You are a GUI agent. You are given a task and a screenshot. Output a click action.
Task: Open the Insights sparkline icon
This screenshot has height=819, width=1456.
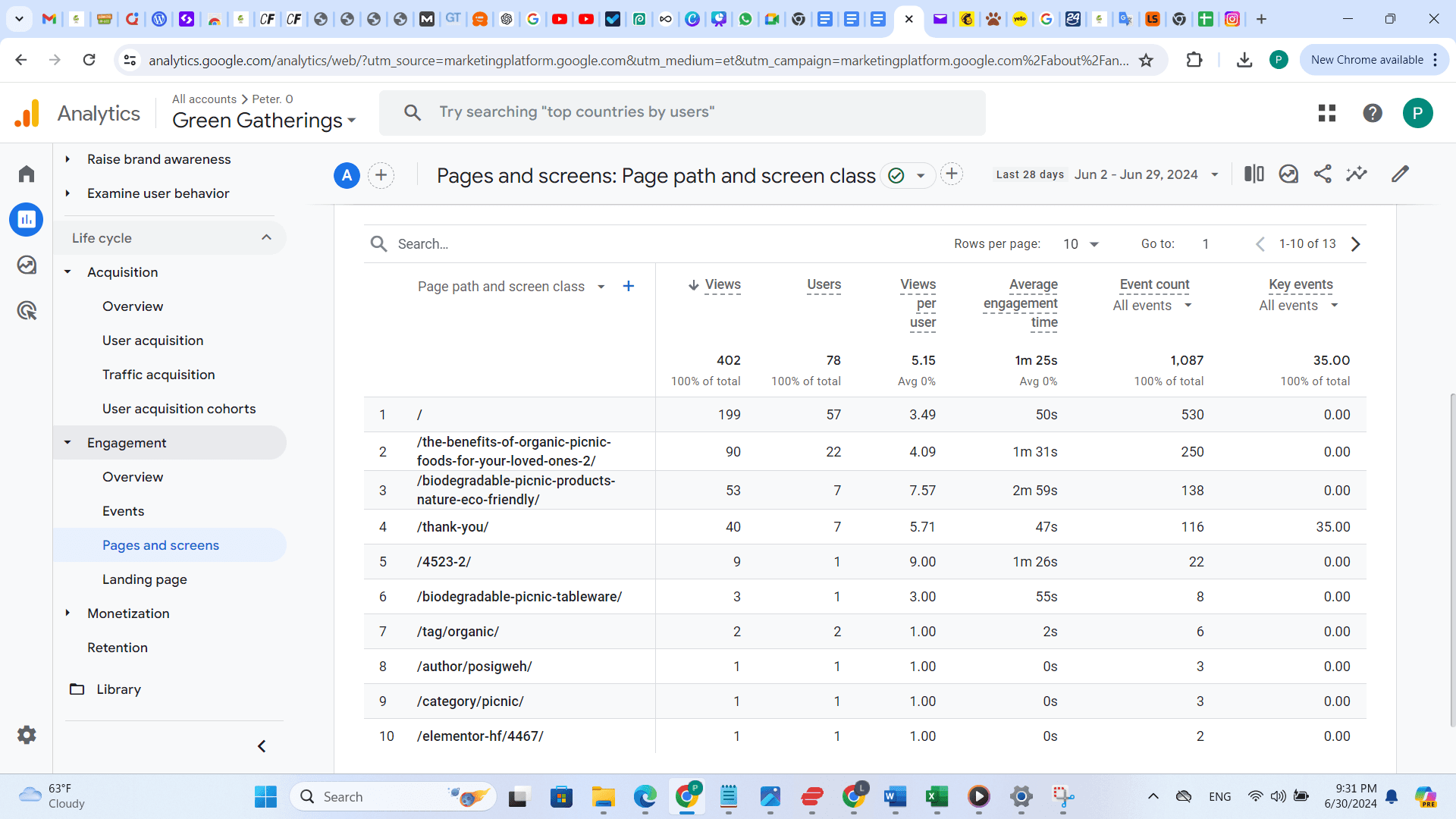click(1357, 174)
